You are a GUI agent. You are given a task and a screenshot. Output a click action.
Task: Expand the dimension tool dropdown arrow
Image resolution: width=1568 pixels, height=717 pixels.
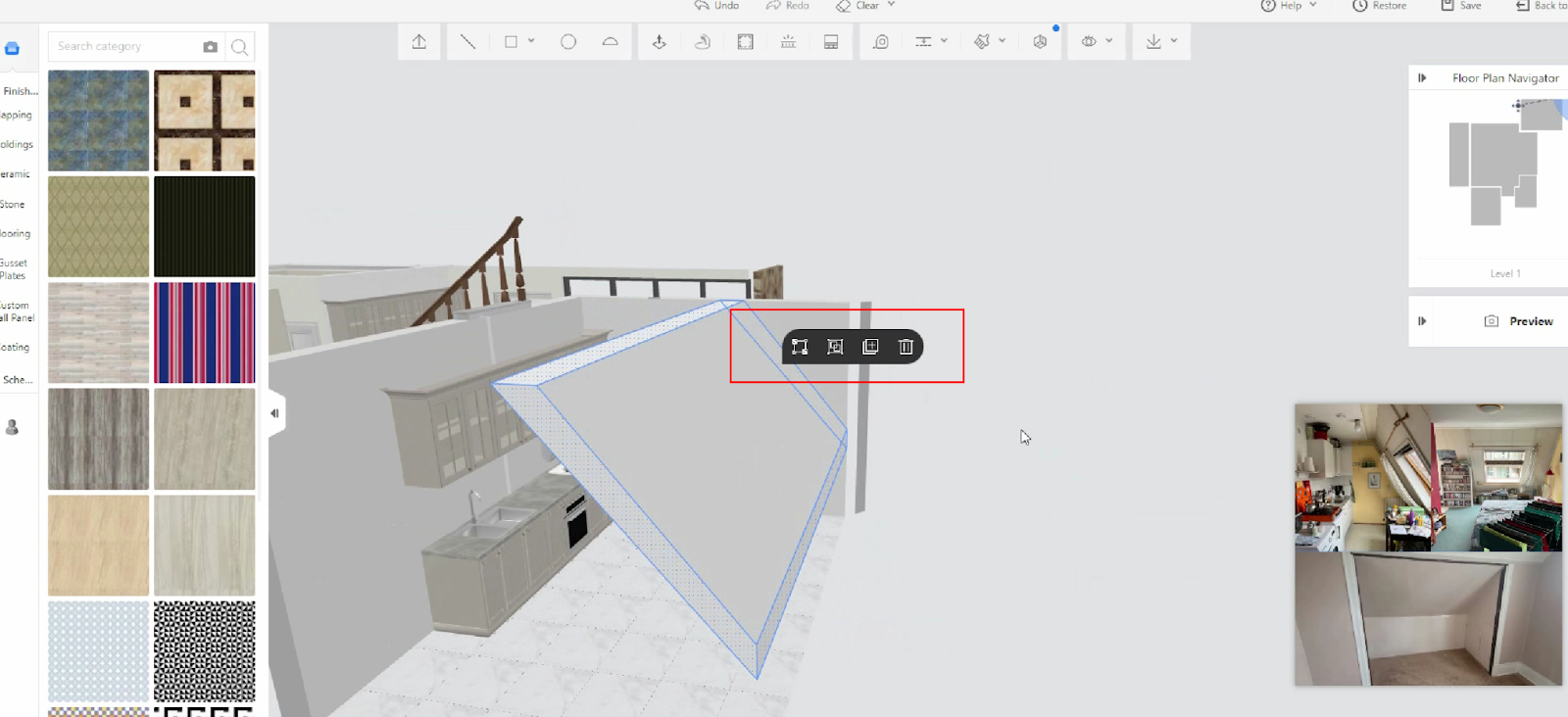coord(944,41)
